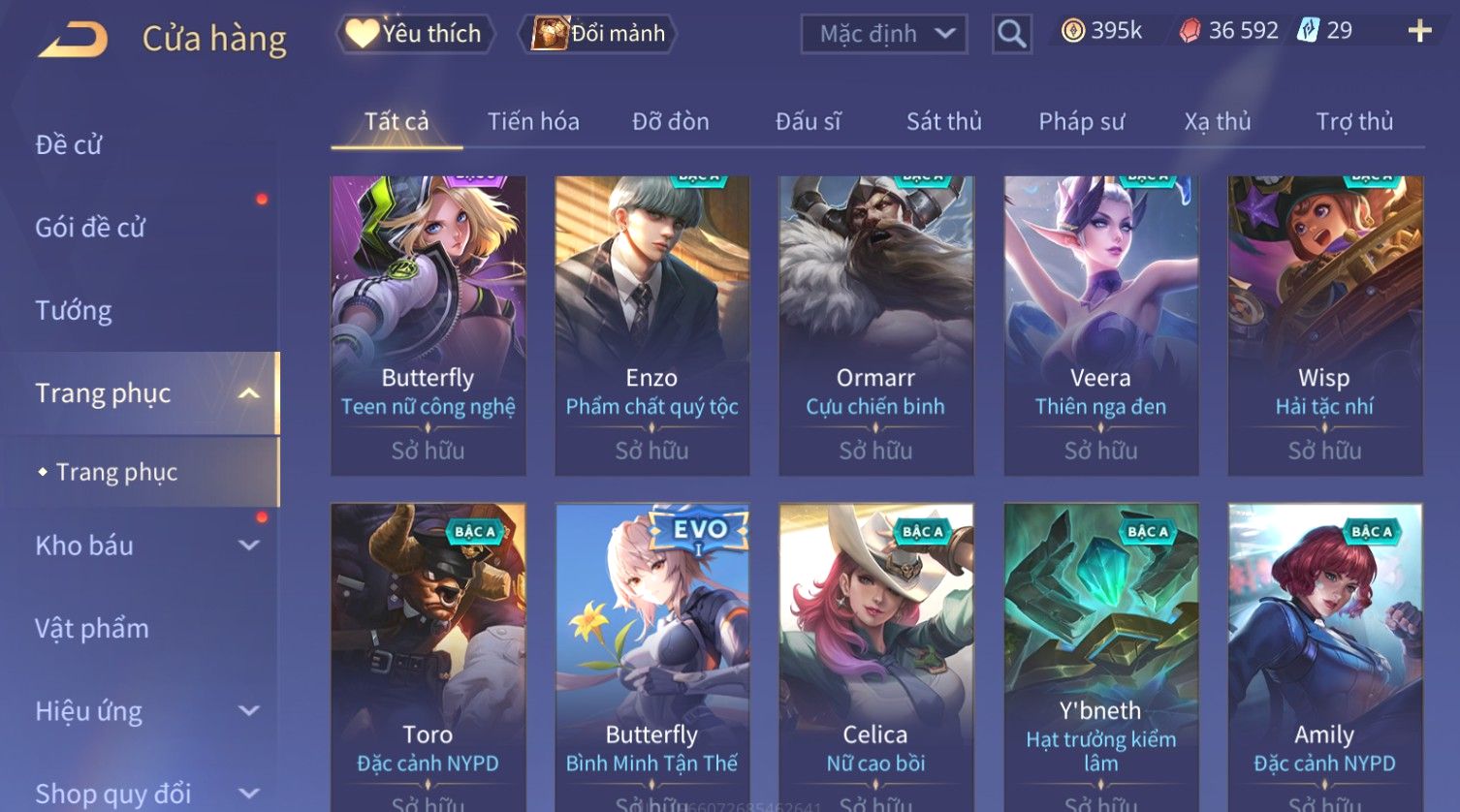The width and height of the screenshot is (1460, 812).
Task: Open the Mặc định sort dropdown
Action: 884,34
